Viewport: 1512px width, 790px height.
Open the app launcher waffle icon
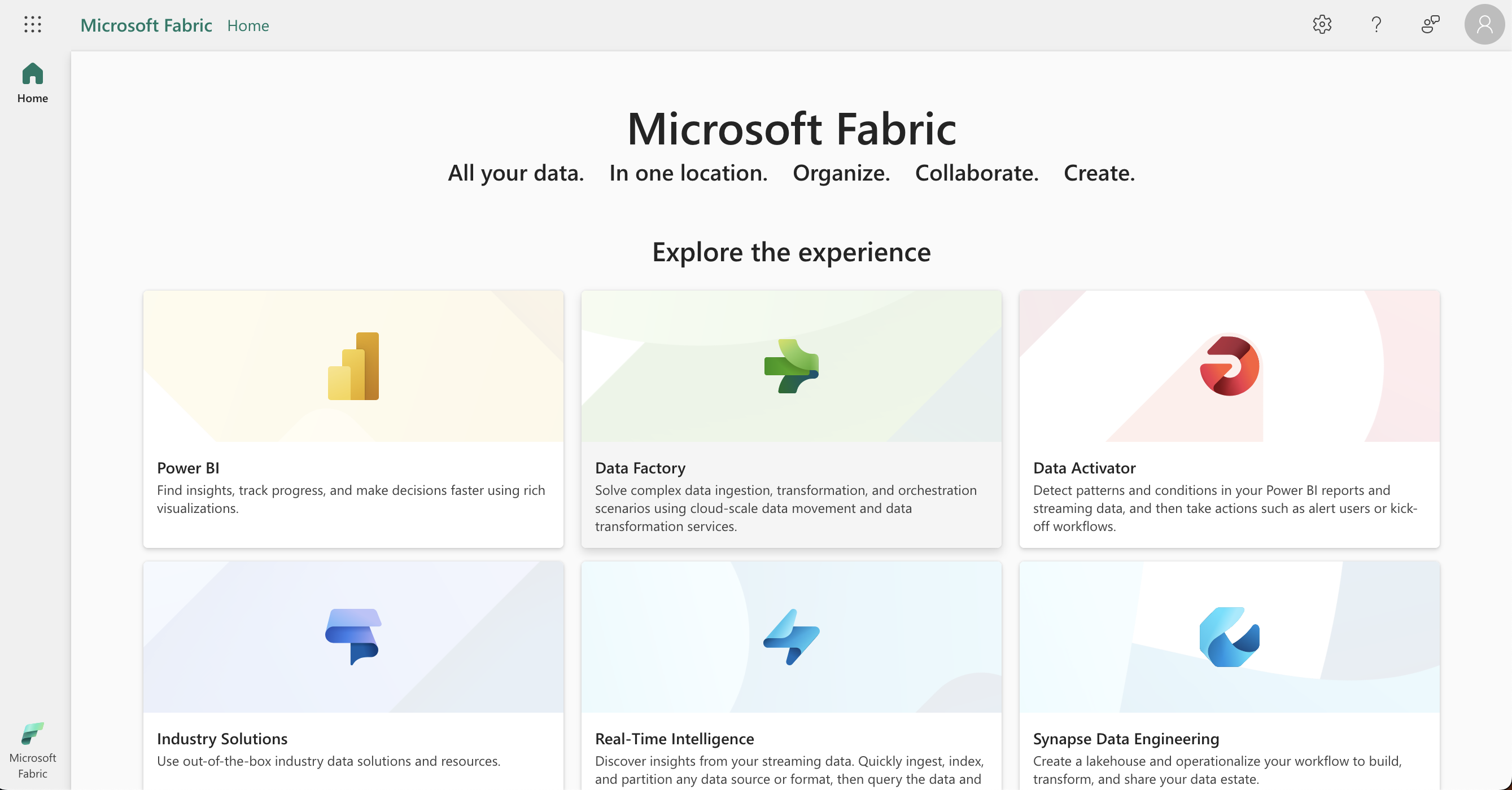tap(33, 25)
